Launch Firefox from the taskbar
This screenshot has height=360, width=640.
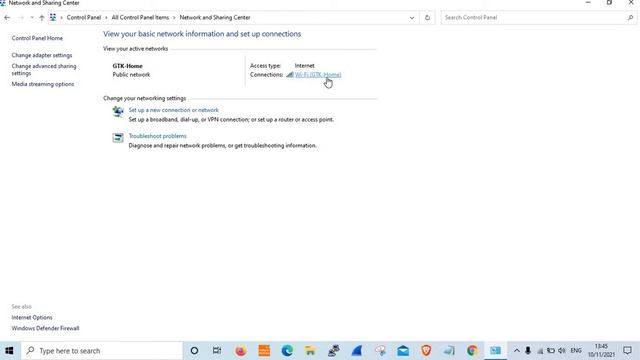tap(241, 351)
